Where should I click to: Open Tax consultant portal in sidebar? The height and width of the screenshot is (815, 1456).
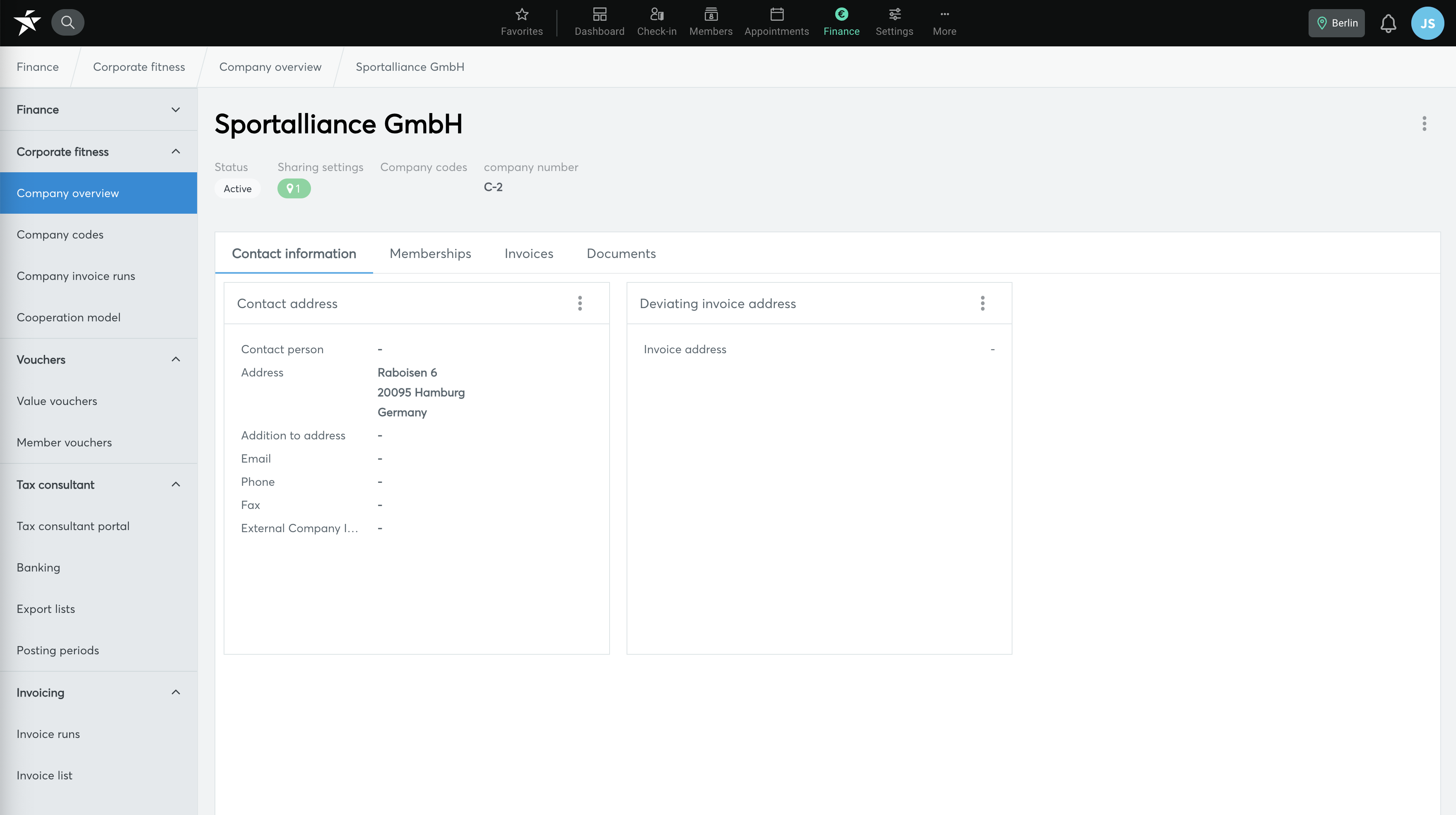click(99, 526)
